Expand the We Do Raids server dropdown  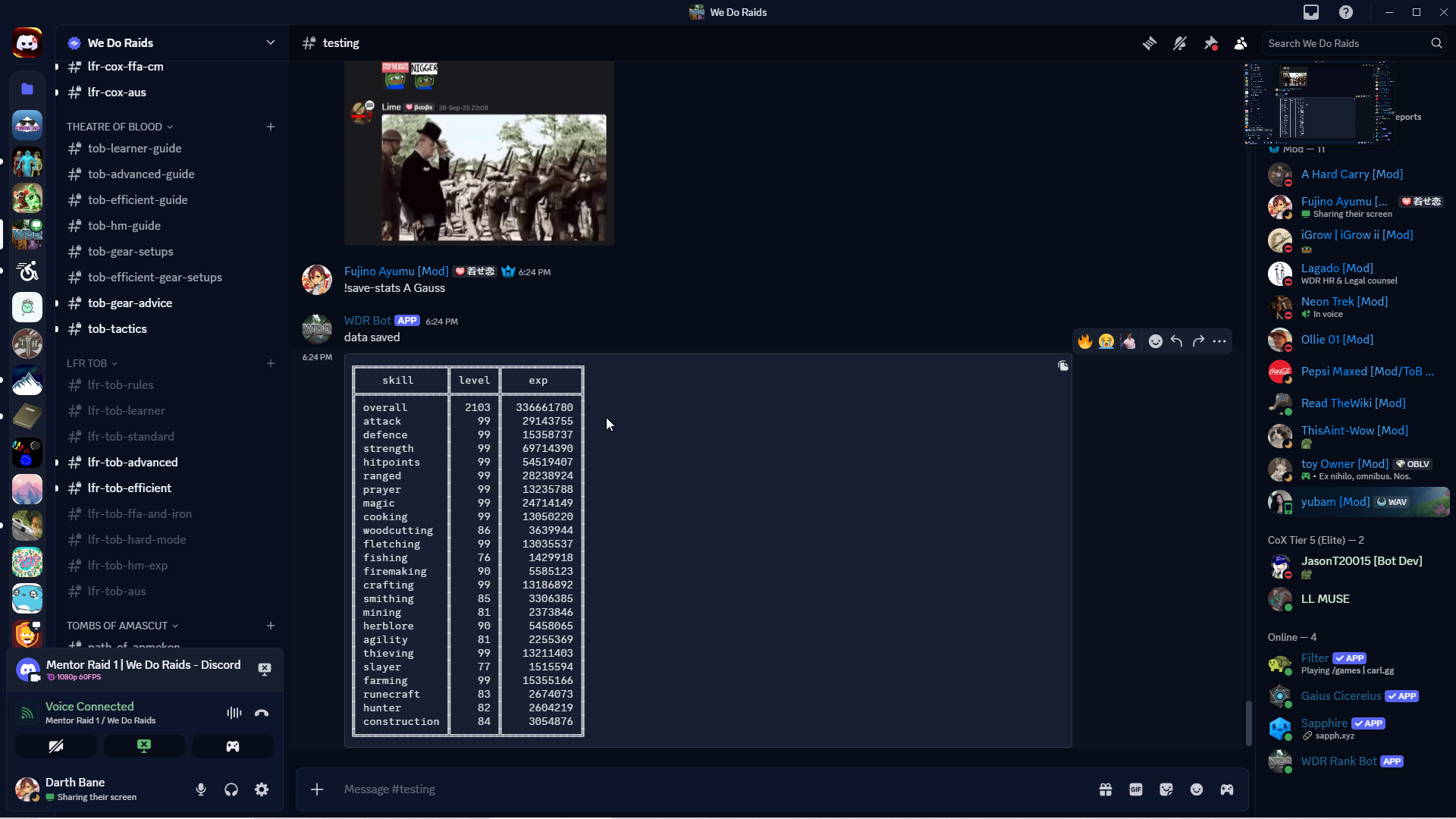coord(271,42)
